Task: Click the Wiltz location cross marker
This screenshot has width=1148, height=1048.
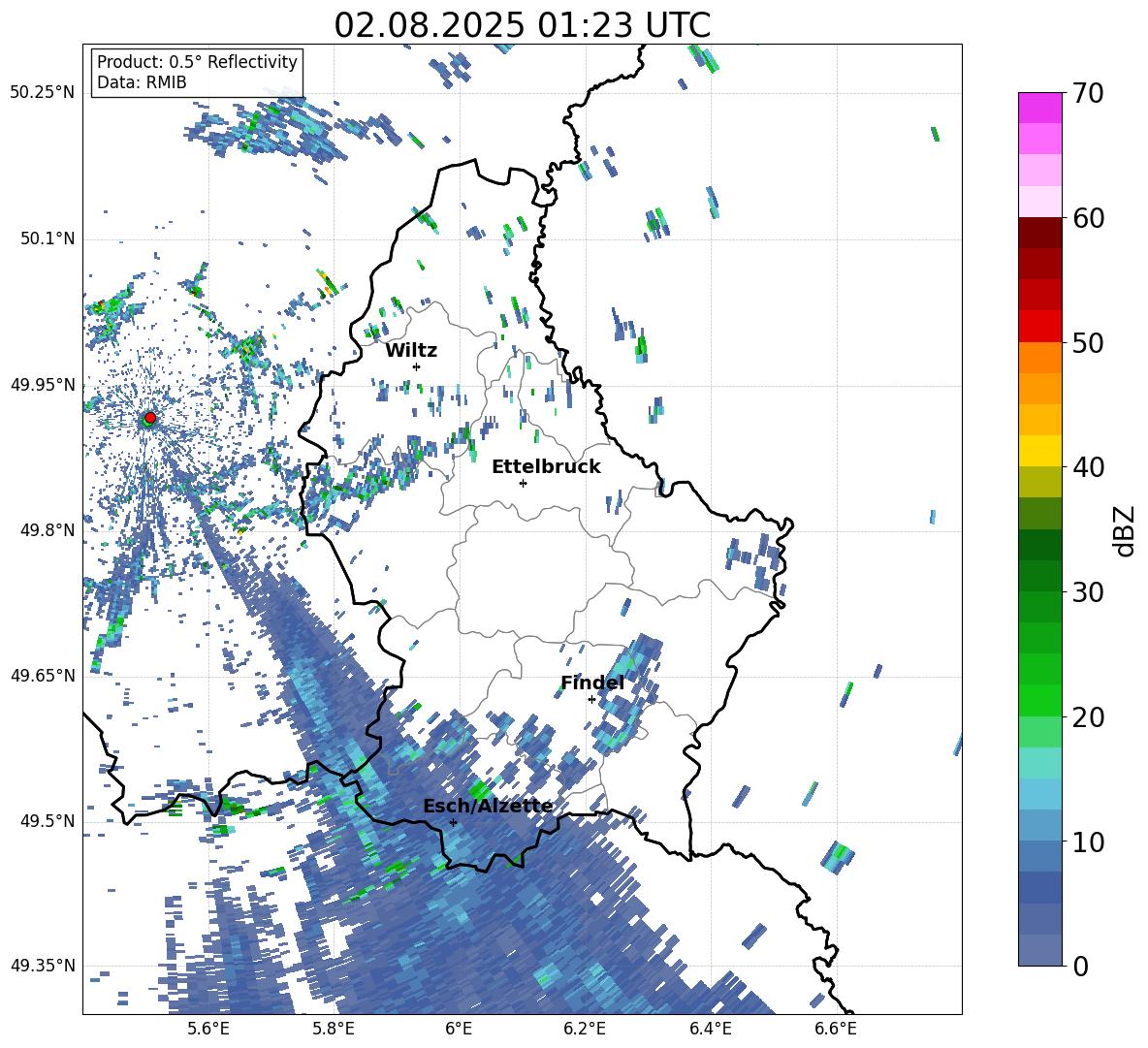Action: pos(417,366)
